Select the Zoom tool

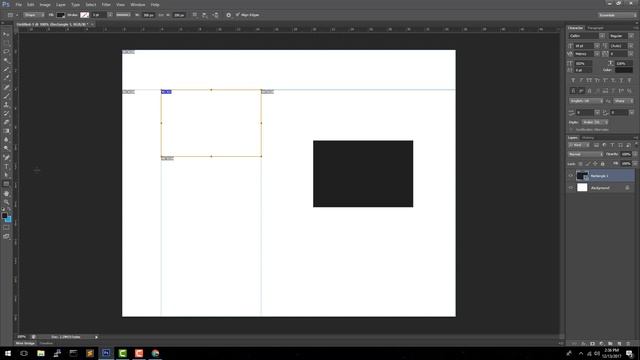pos(6,202)
